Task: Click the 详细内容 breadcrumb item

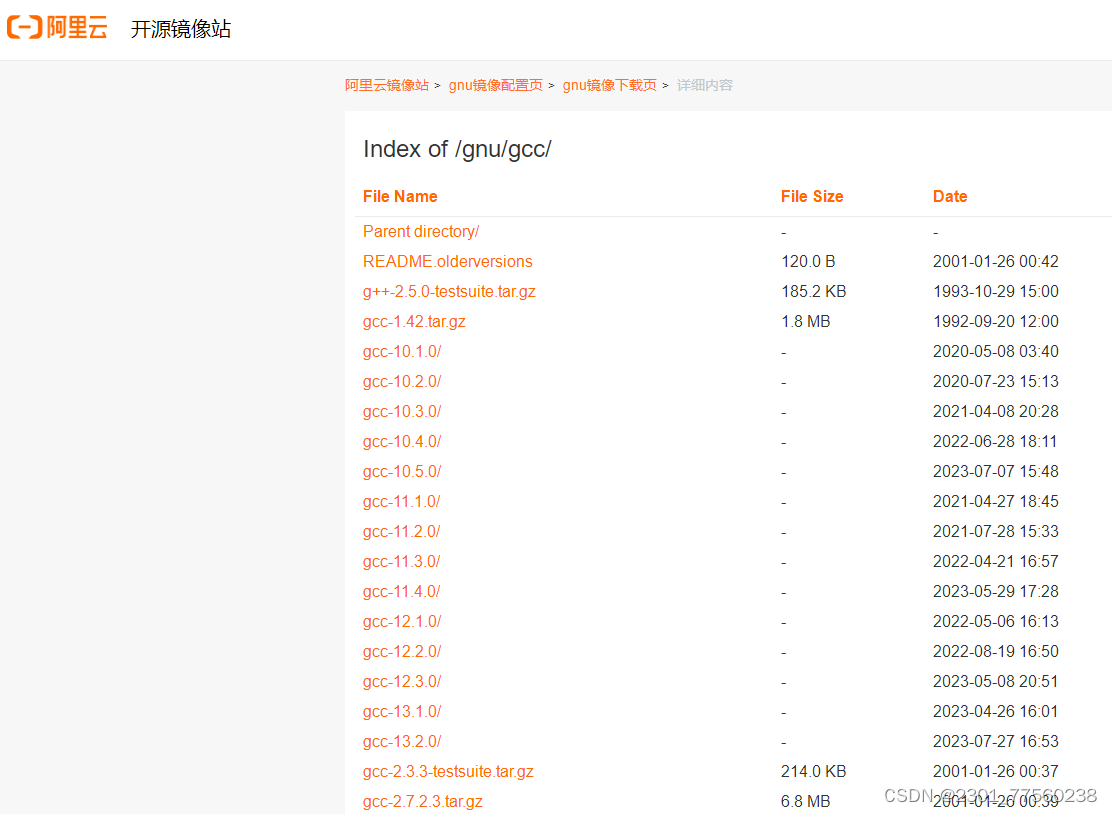Action: tap(704, 85)
